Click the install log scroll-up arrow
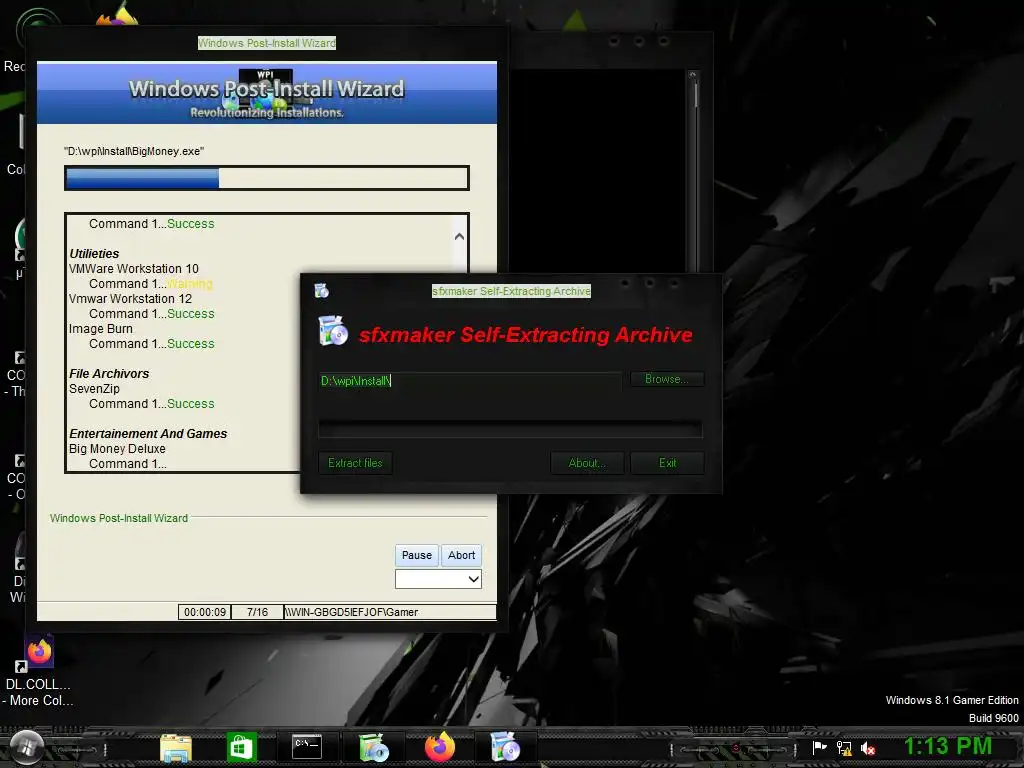The width and height of the screenshot is (1024, 768). pyautogui.click(x=459, y=236)
